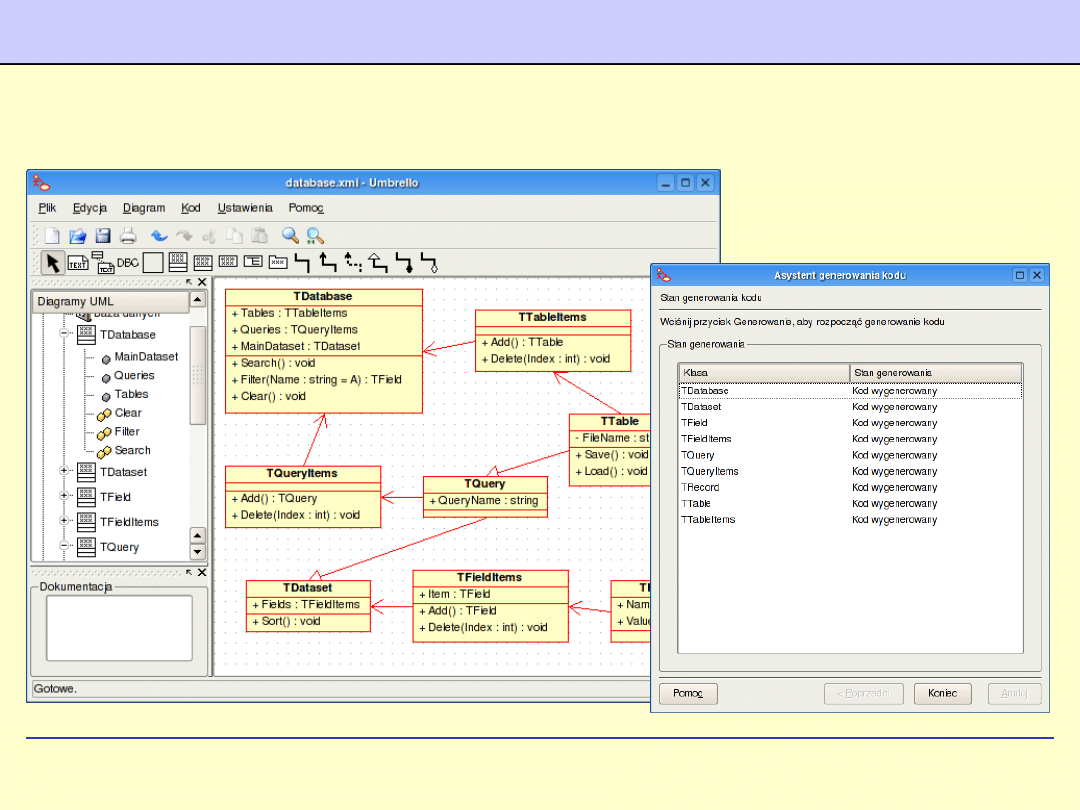The image size is (1080, 810).
Task: Click inside the Dokumentacja text box
Action: point(119,627)
